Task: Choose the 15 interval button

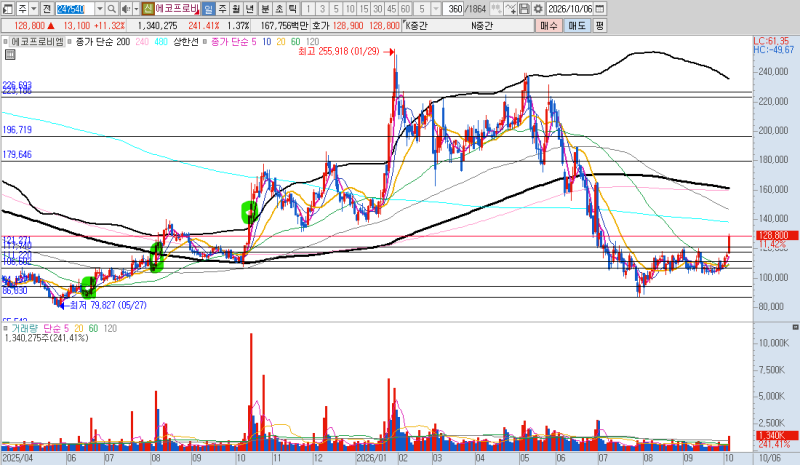Action: 364,9
